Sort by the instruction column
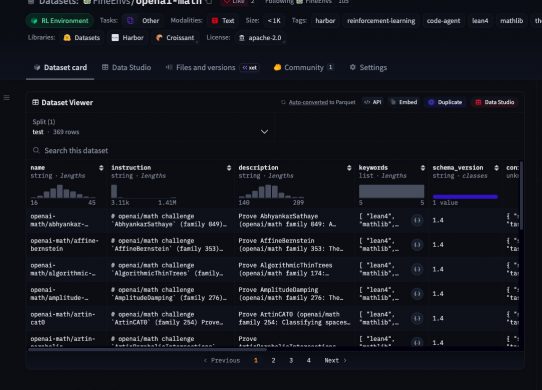The width and height of the screenshot is (542, 390). (x=229, y=168)
